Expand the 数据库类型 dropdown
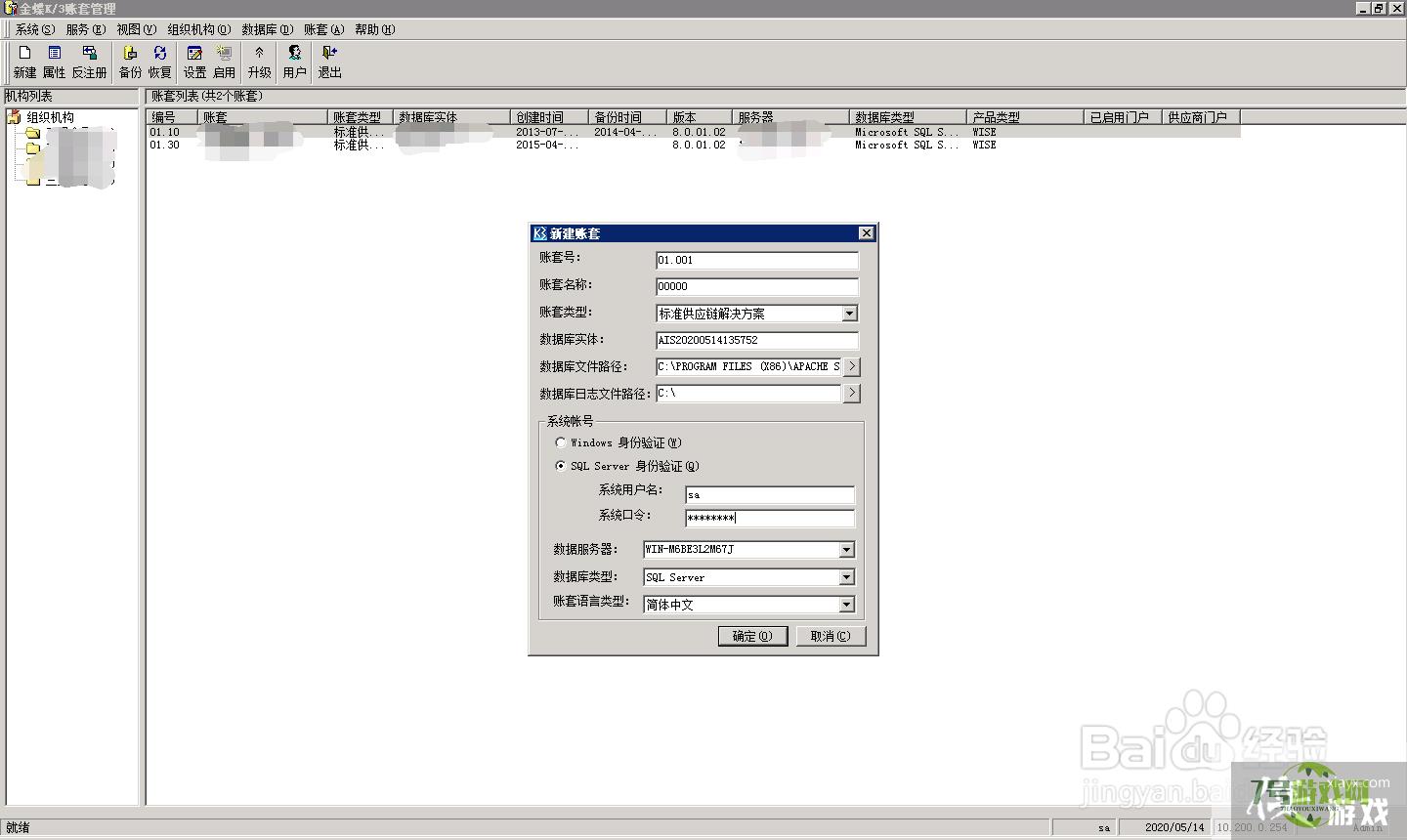Screen dimensions: 1407x840 click(x=846, y=577)
